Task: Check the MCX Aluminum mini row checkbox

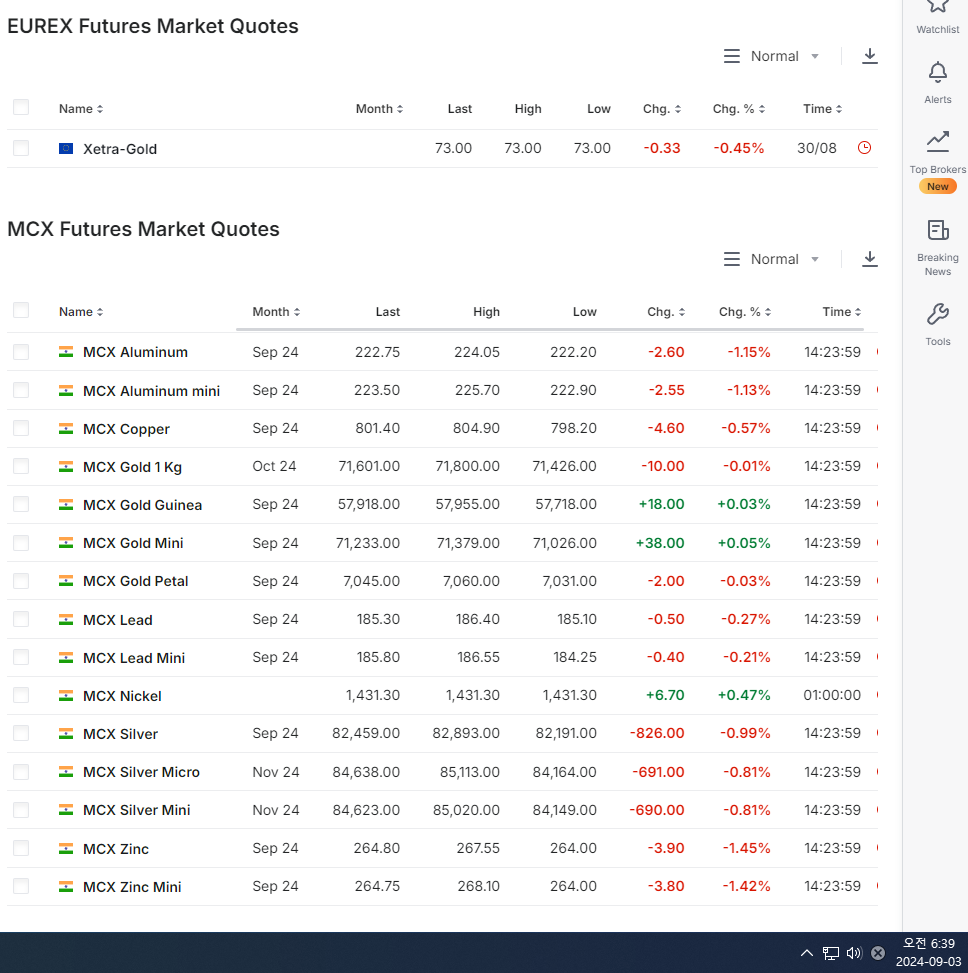Action: 21,390
